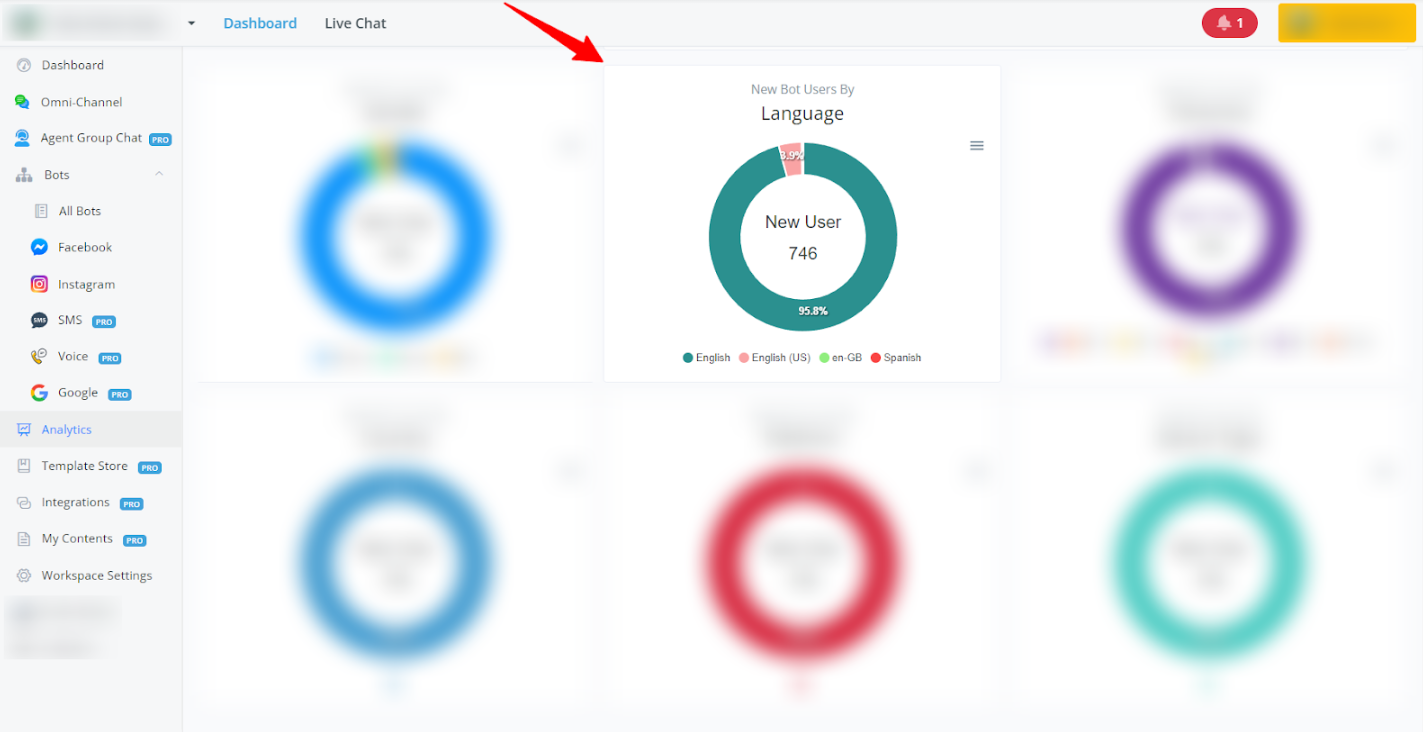Open the Workspace Settings gear icon
Screen dimensions: 1423x732
(x=23, y=576)
